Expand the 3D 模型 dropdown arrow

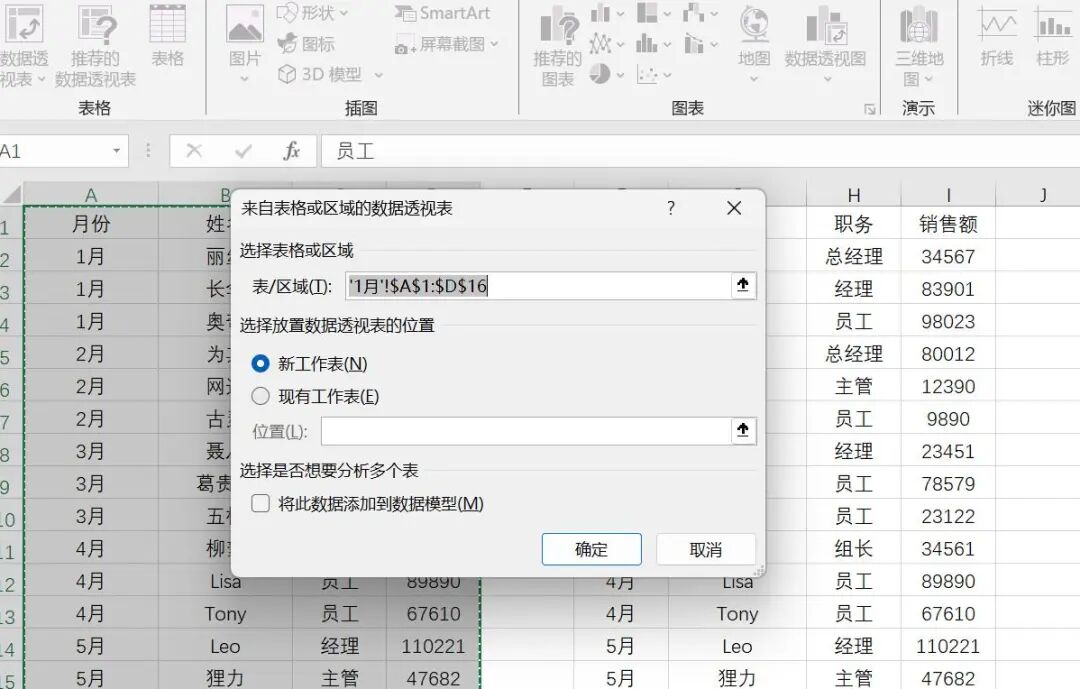pyautogui.click(x=378, y=74)
